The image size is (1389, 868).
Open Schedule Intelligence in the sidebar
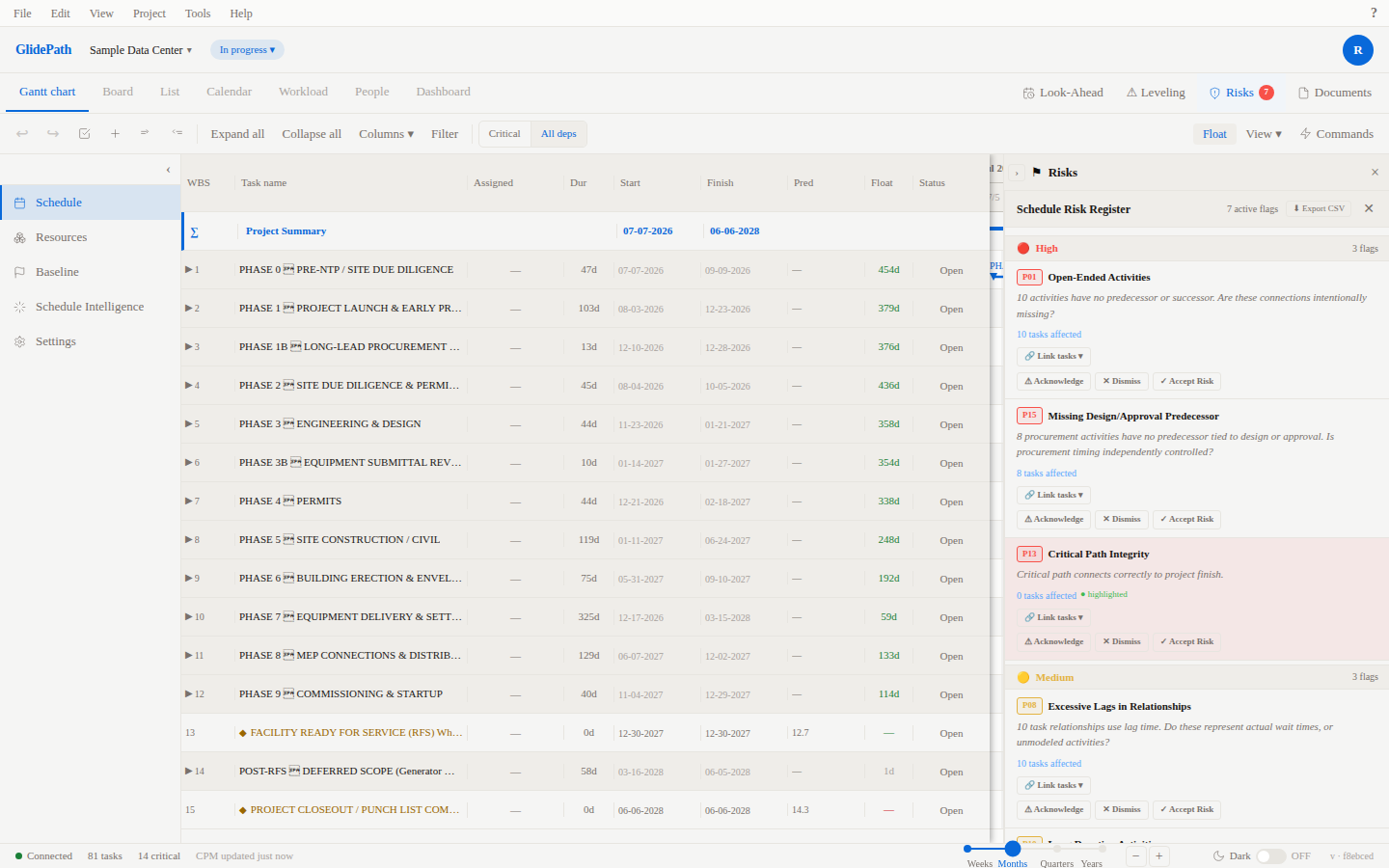pyautogui.click(x=90, y=307)
